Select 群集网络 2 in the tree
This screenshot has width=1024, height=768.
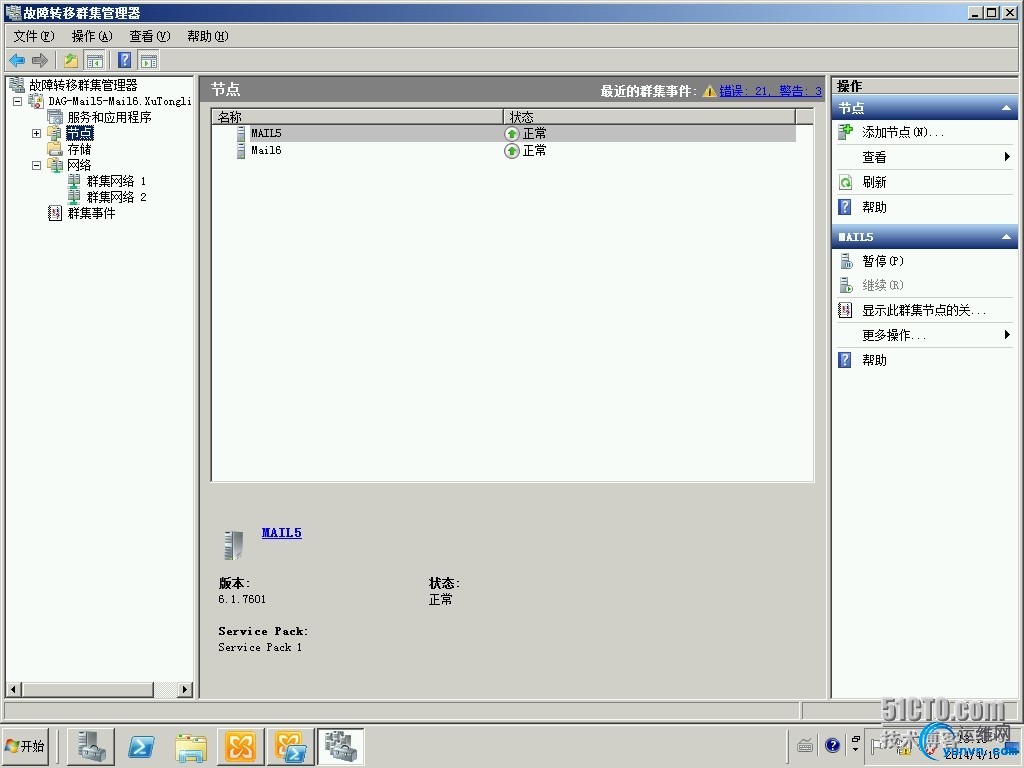point(116,197)
